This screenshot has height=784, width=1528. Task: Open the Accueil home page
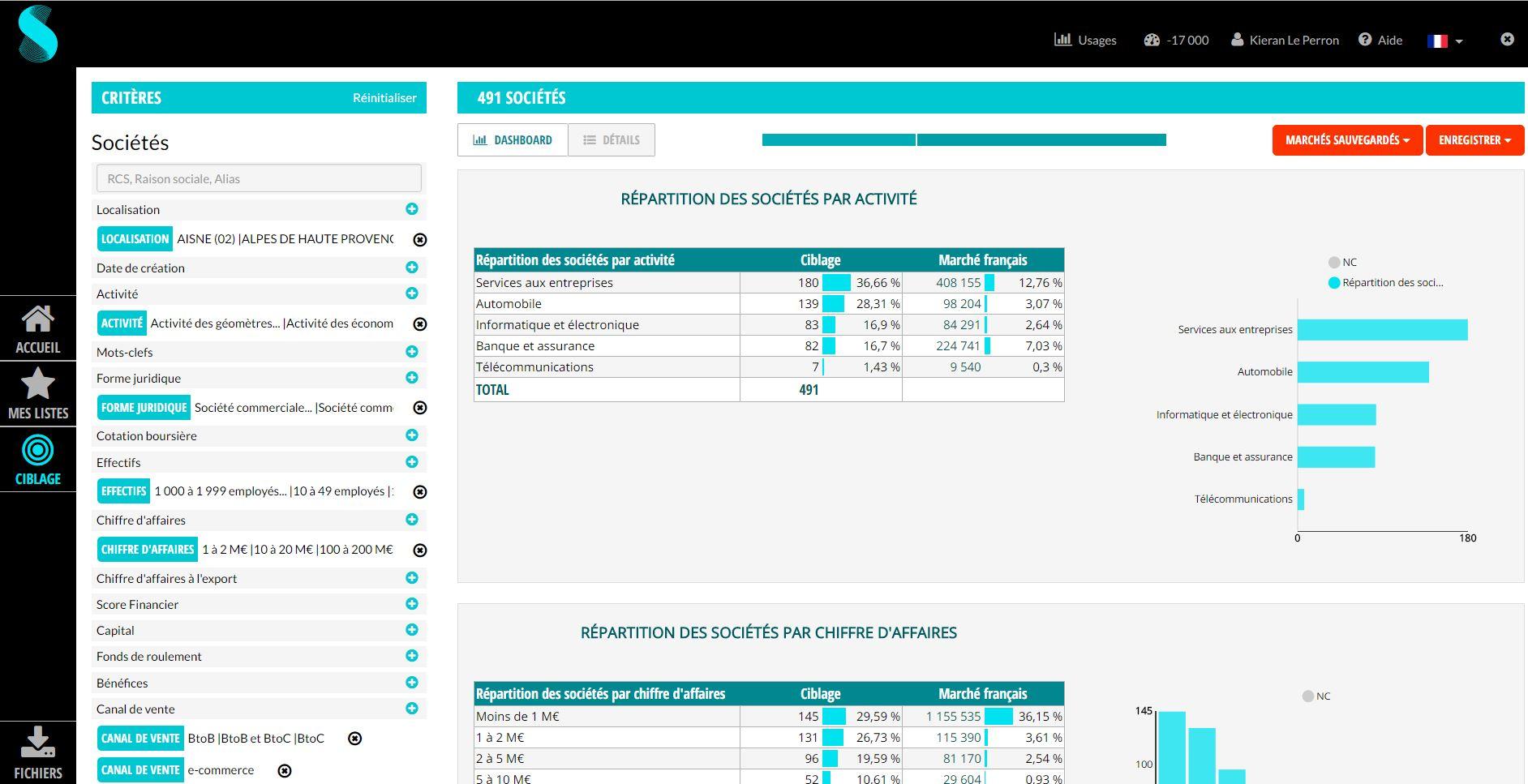point(37,328)
